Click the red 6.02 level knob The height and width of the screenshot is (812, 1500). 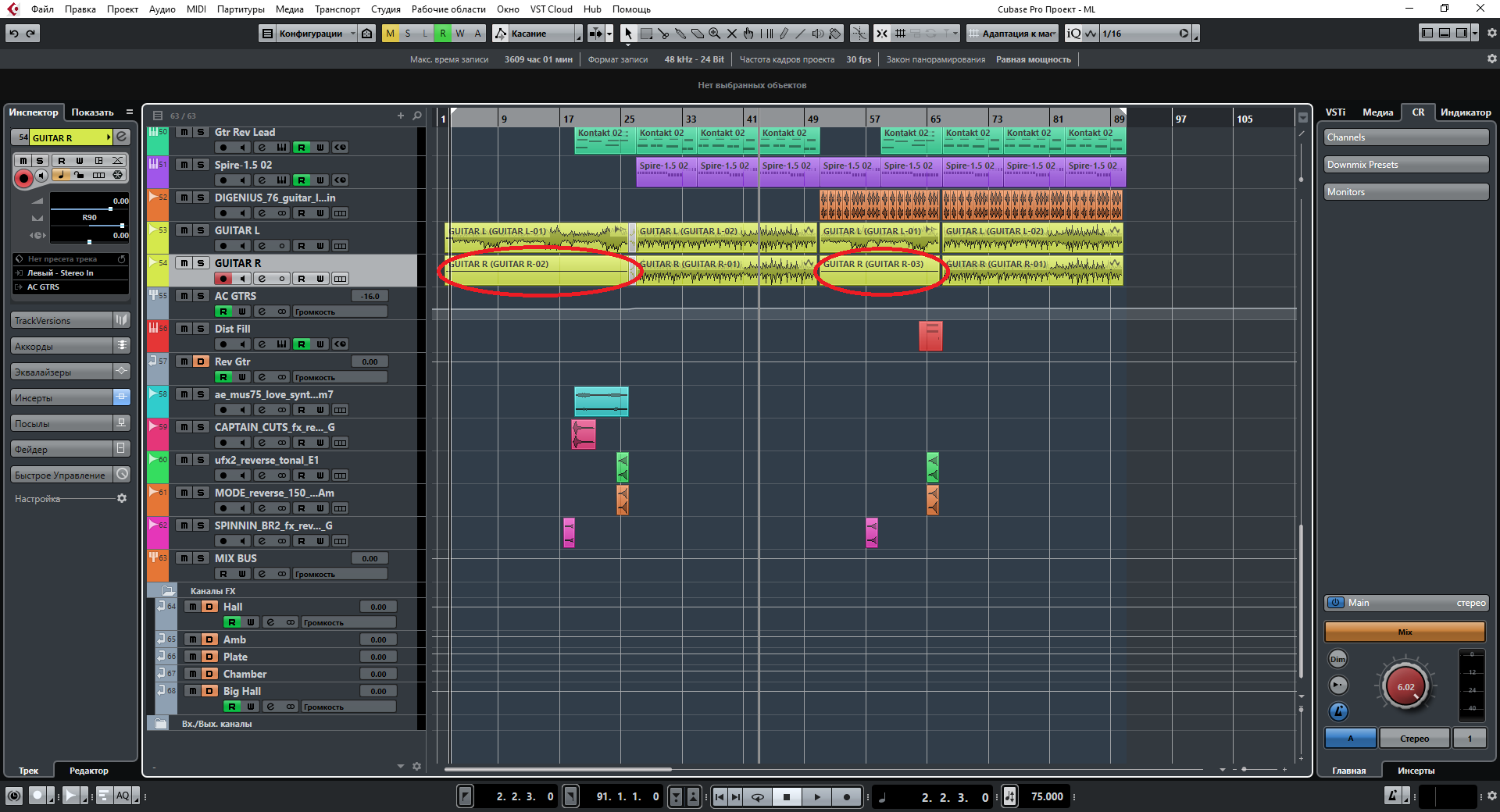coord(1405,687)
